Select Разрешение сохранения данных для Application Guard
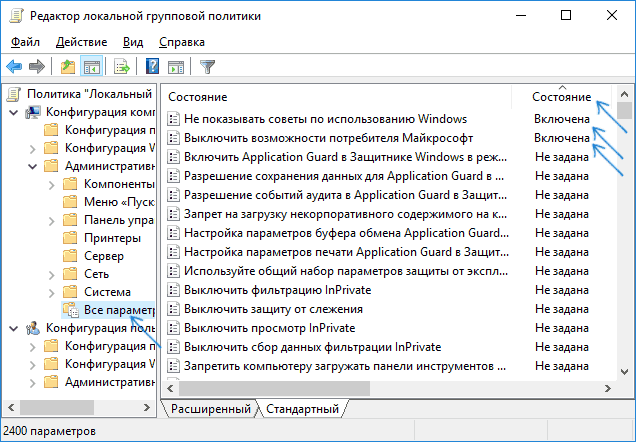 pyautogui.click(x=344, y=176)
